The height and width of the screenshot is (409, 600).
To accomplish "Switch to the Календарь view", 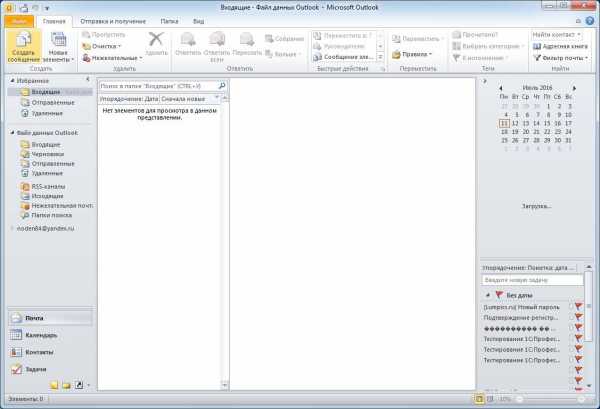I will tap(50, 335).
